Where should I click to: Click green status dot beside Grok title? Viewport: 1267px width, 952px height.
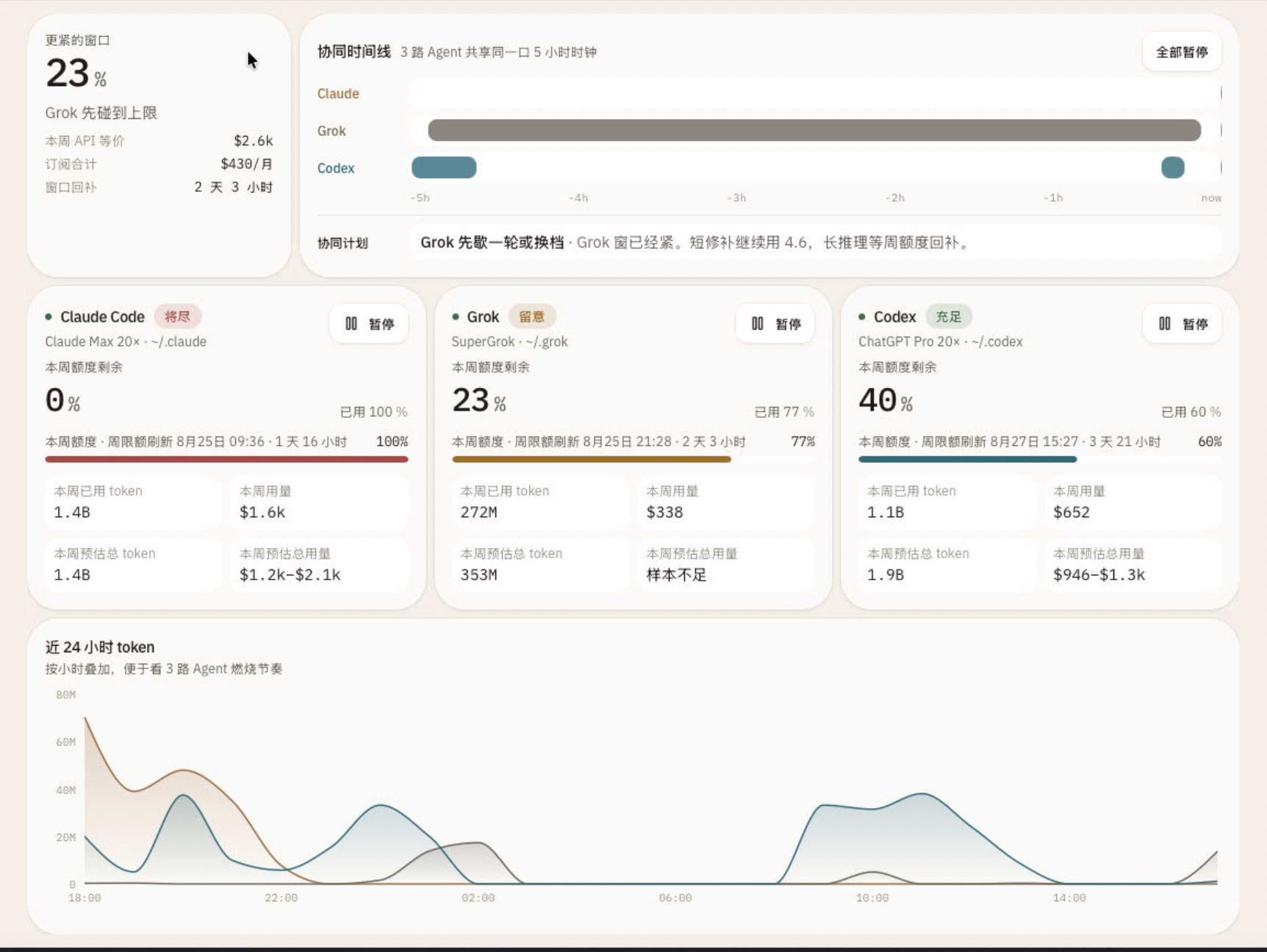click(x=456, y=317)
